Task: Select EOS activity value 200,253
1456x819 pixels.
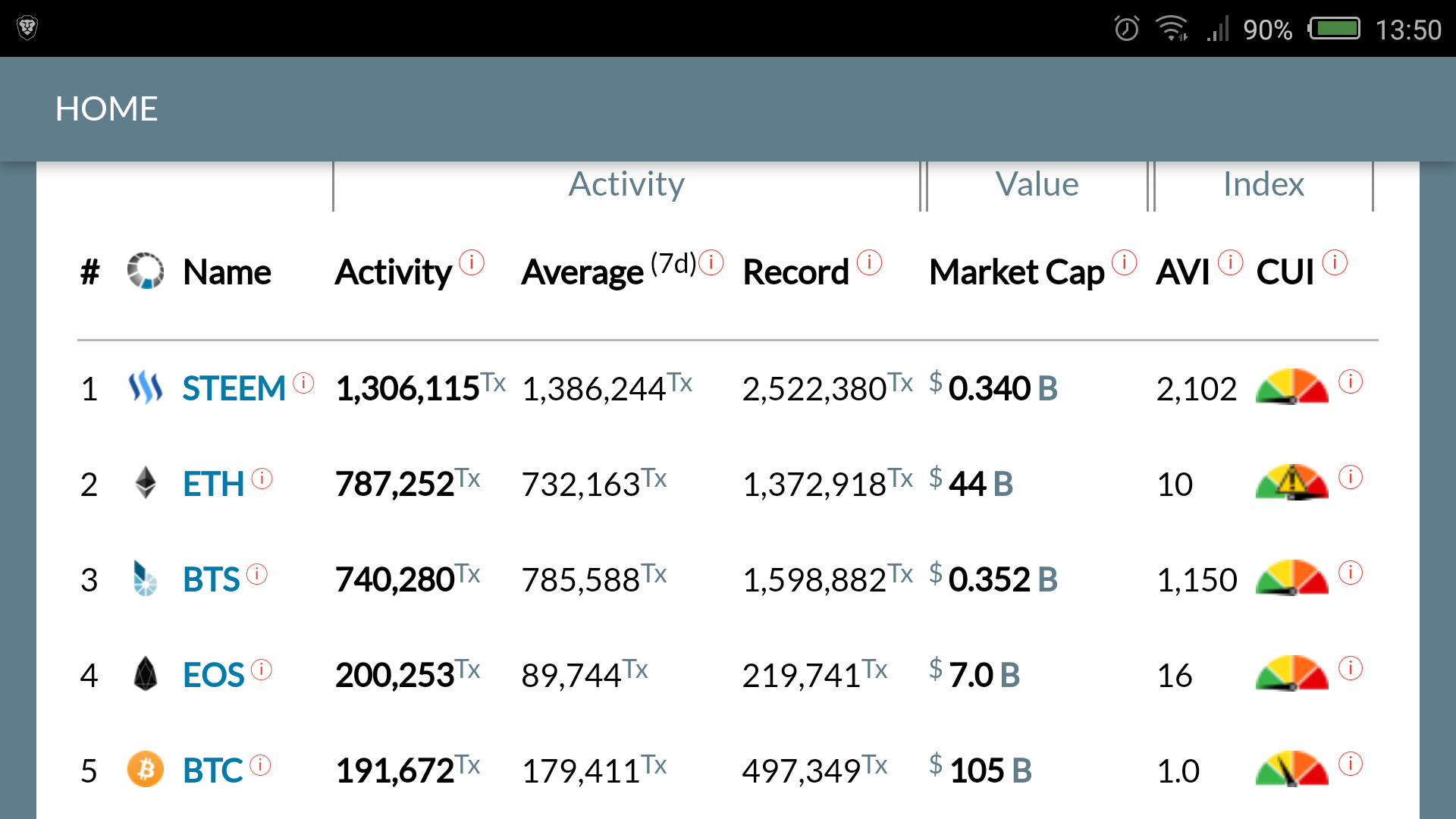Action: [394, 676]
